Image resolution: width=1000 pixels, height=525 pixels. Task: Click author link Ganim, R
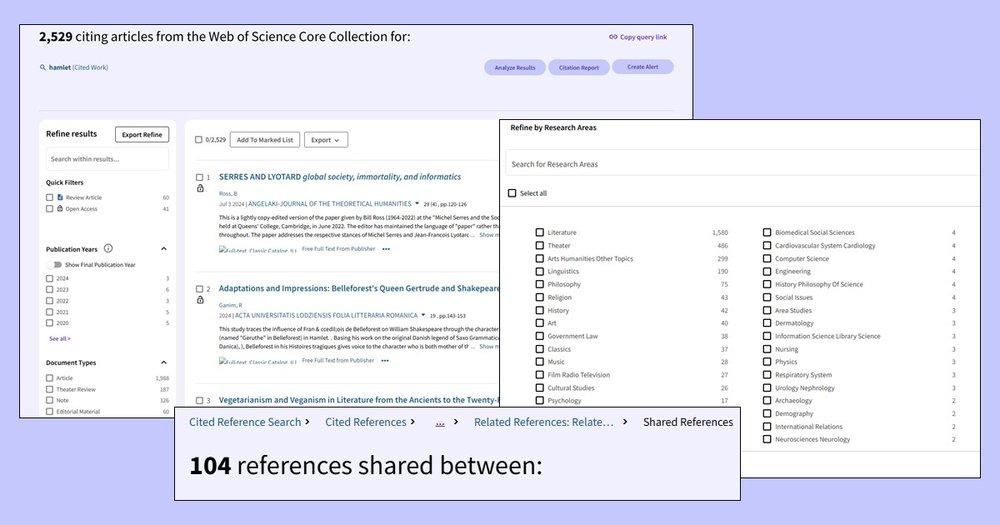tap(230, 305)
